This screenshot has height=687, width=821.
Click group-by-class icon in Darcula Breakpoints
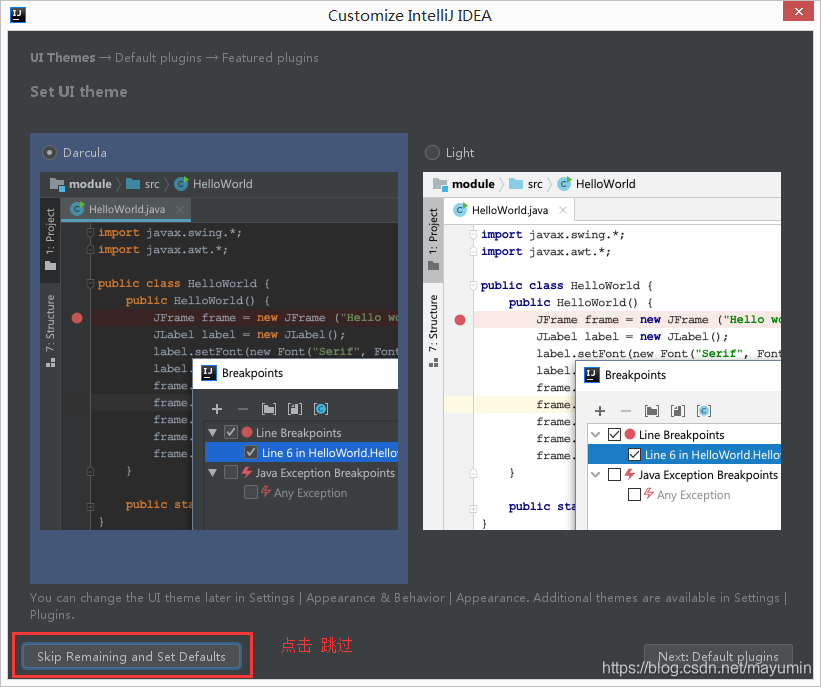coord(321,409)
